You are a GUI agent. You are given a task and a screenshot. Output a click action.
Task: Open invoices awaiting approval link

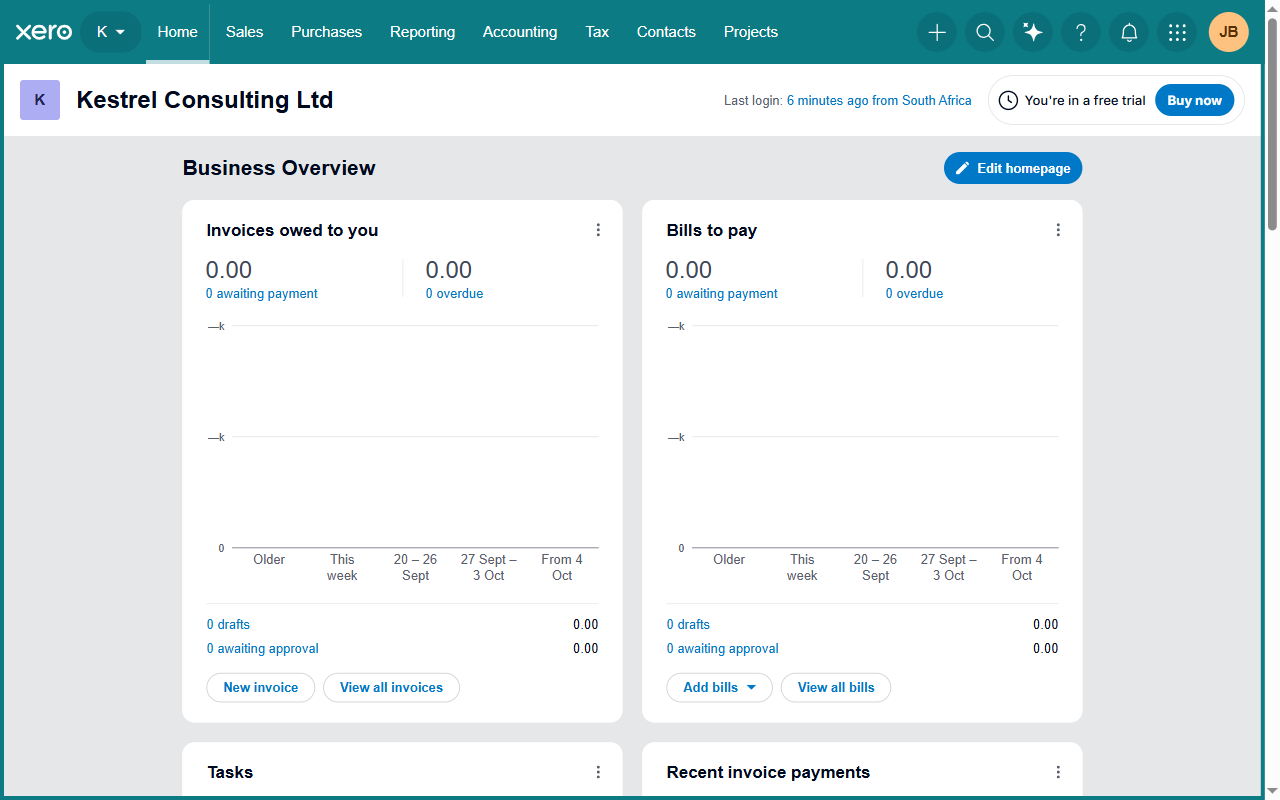pos(263,649)
